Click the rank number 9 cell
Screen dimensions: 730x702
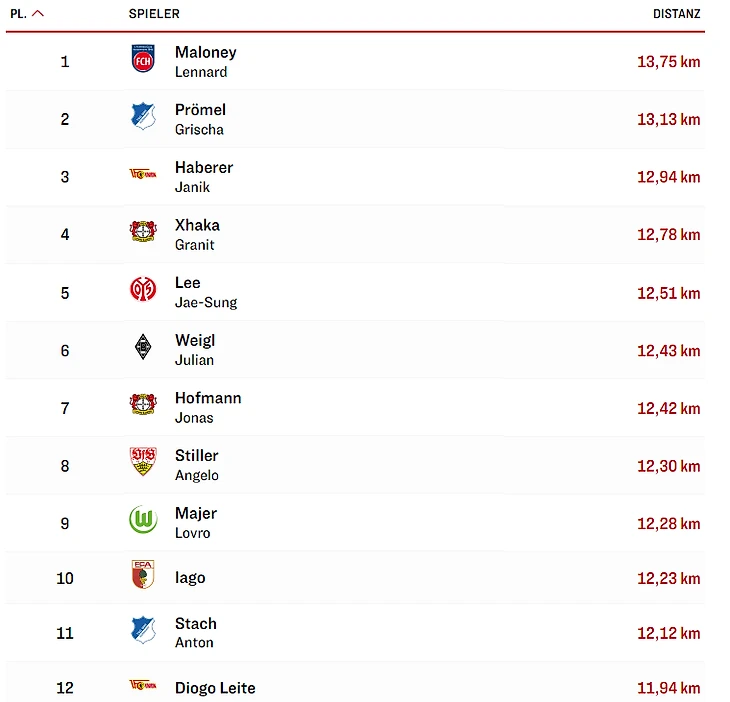click(65, 523)
